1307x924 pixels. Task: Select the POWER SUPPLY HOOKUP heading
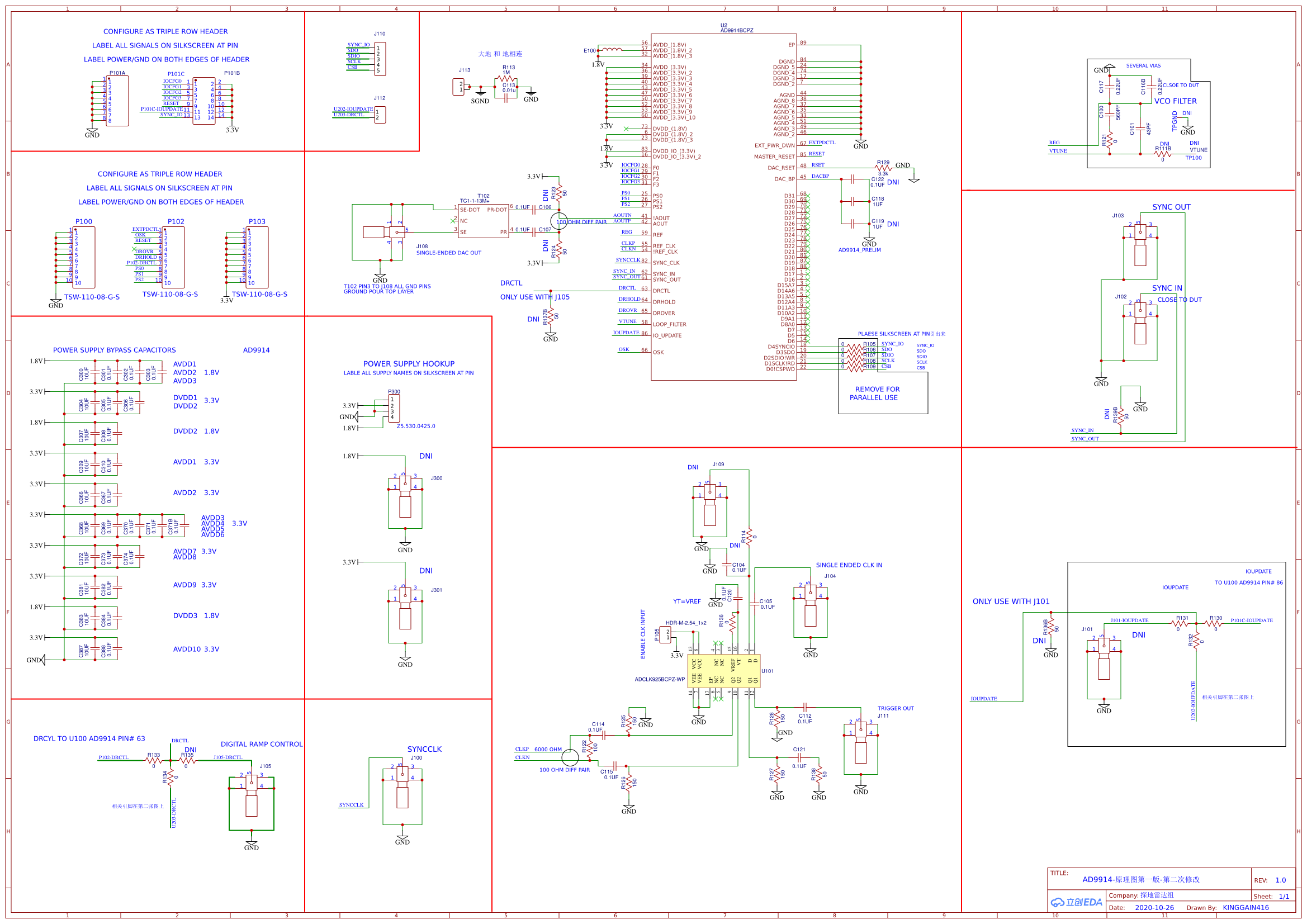coord(408,364)
